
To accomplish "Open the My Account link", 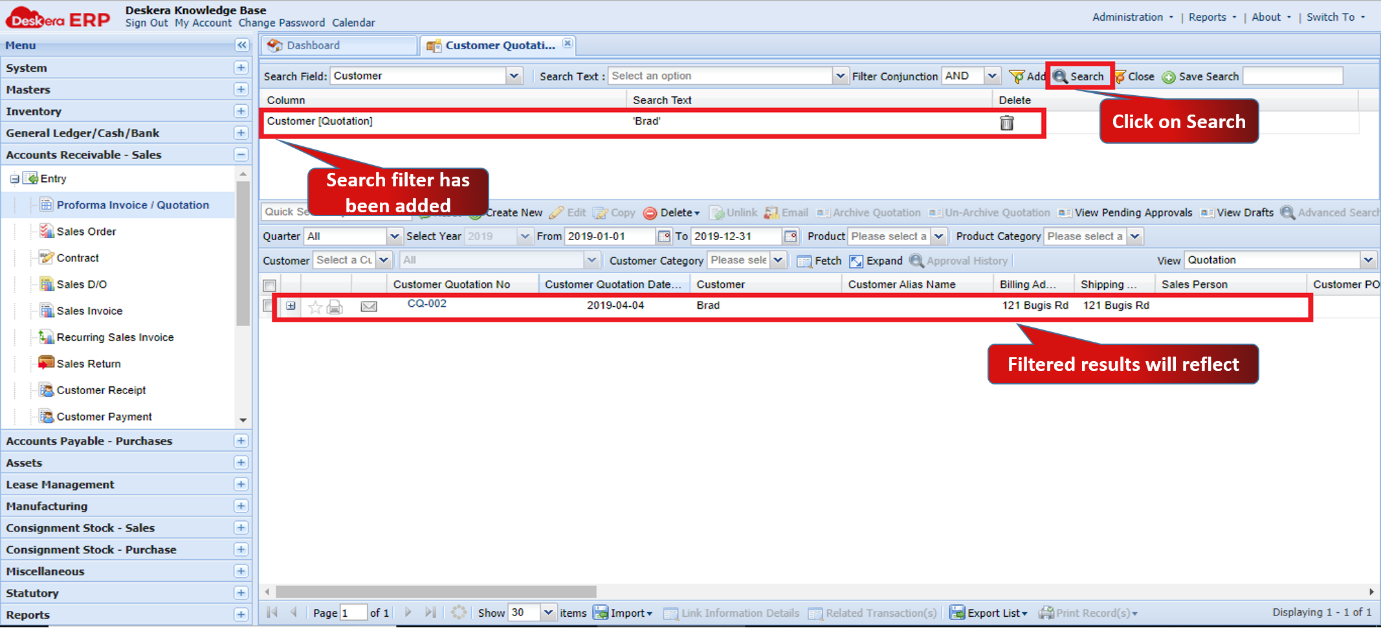I will (203, 23).
